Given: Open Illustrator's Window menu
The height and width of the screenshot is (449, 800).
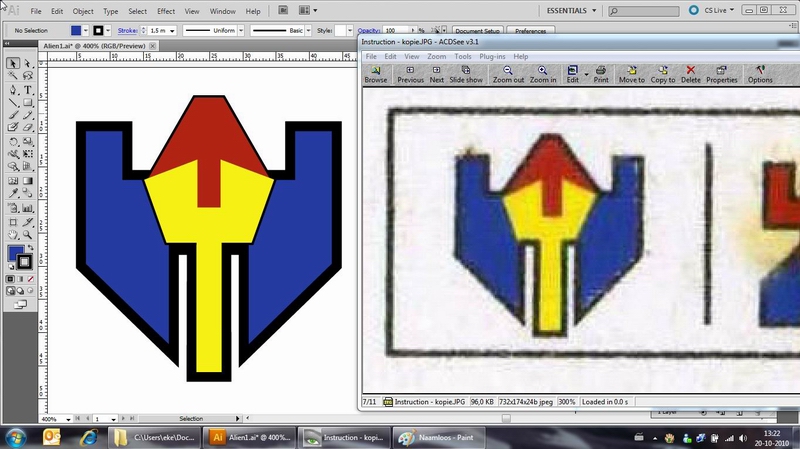Looking at the screenshot, I should tap(222, 11).
